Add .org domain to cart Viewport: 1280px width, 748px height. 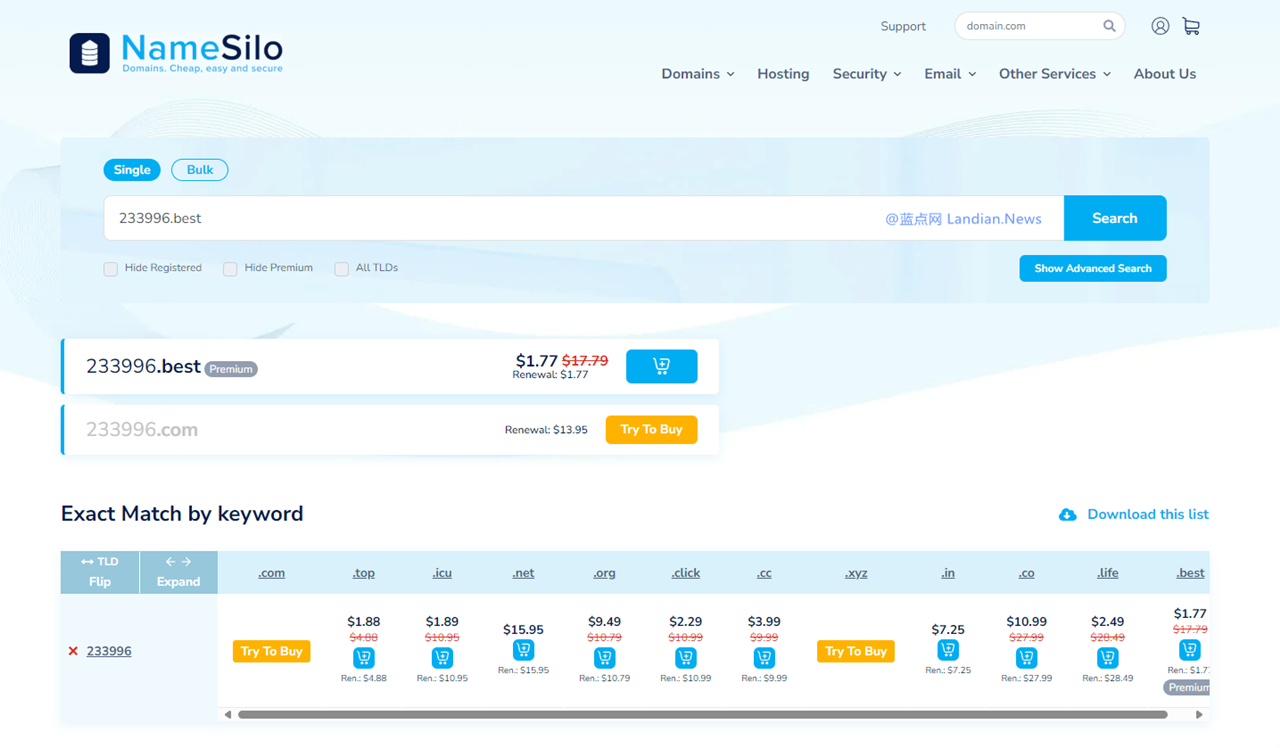click(x=604, y=658)
